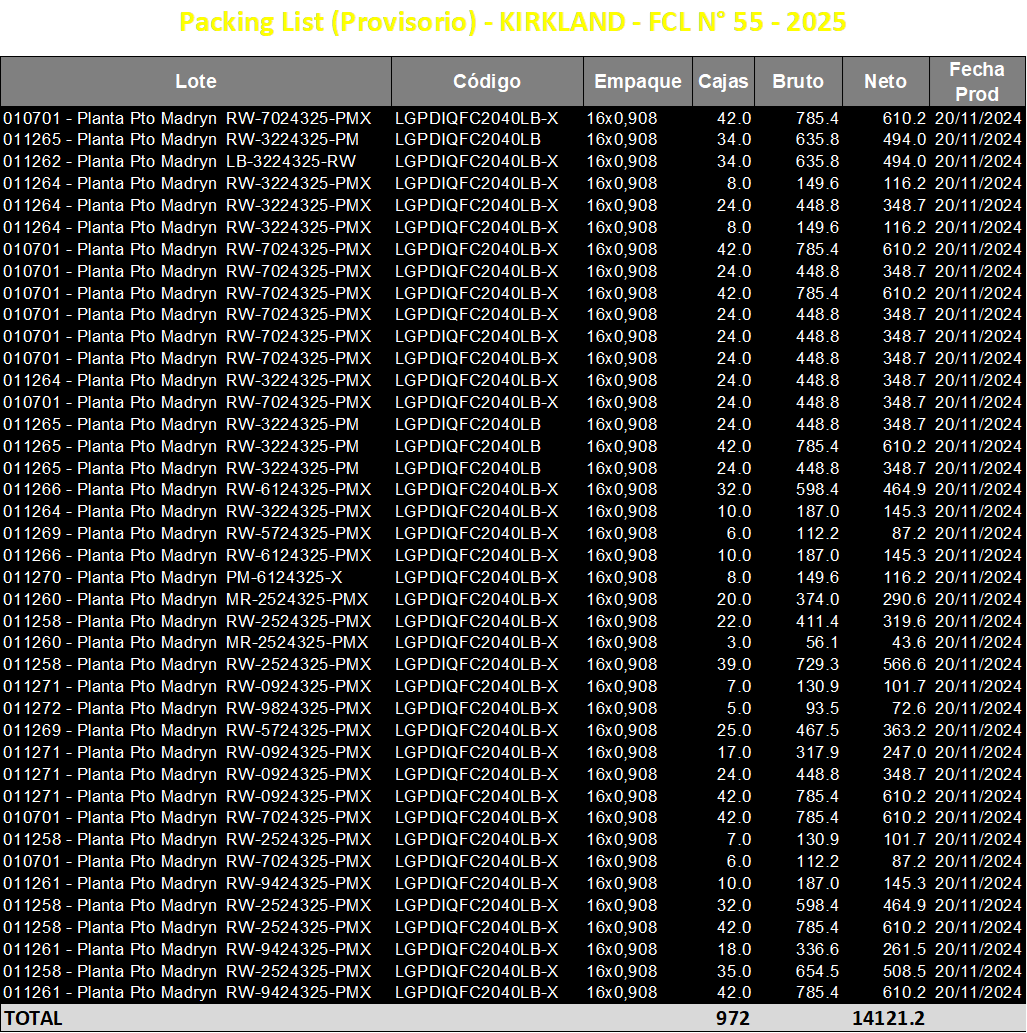
Task: Select the Código column header
Action: (x=487, y=81)
